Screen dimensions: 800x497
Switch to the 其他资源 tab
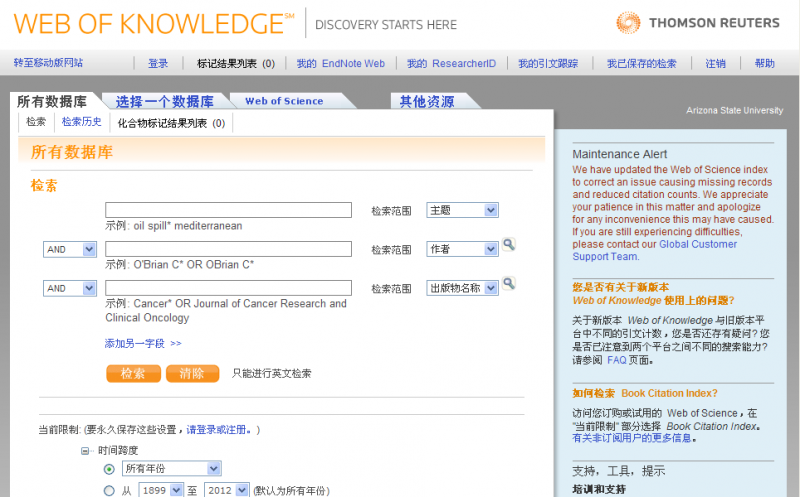[427, 102]
